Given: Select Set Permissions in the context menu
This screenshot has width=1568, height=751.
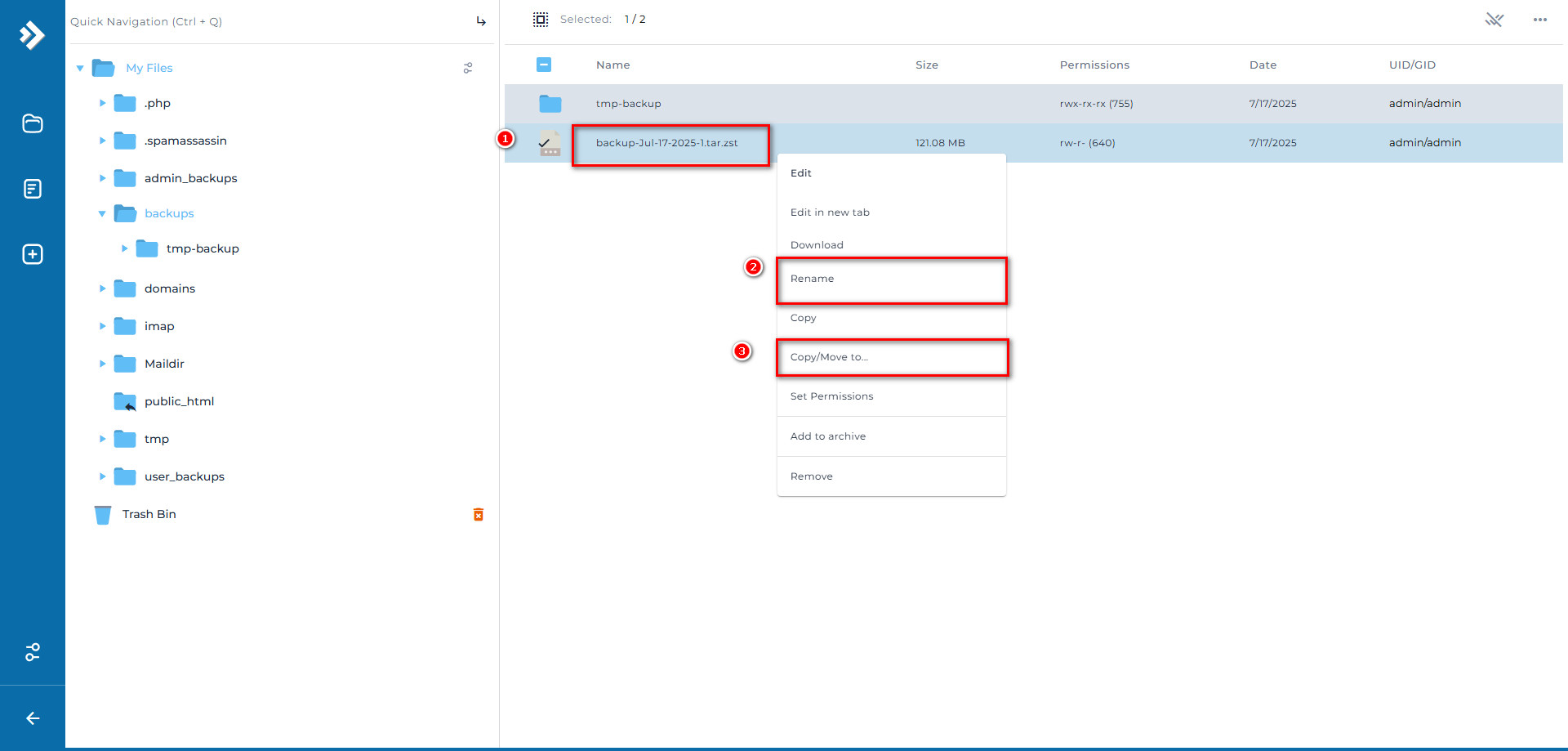Looking at the screenshot, I should click(831, 396).
